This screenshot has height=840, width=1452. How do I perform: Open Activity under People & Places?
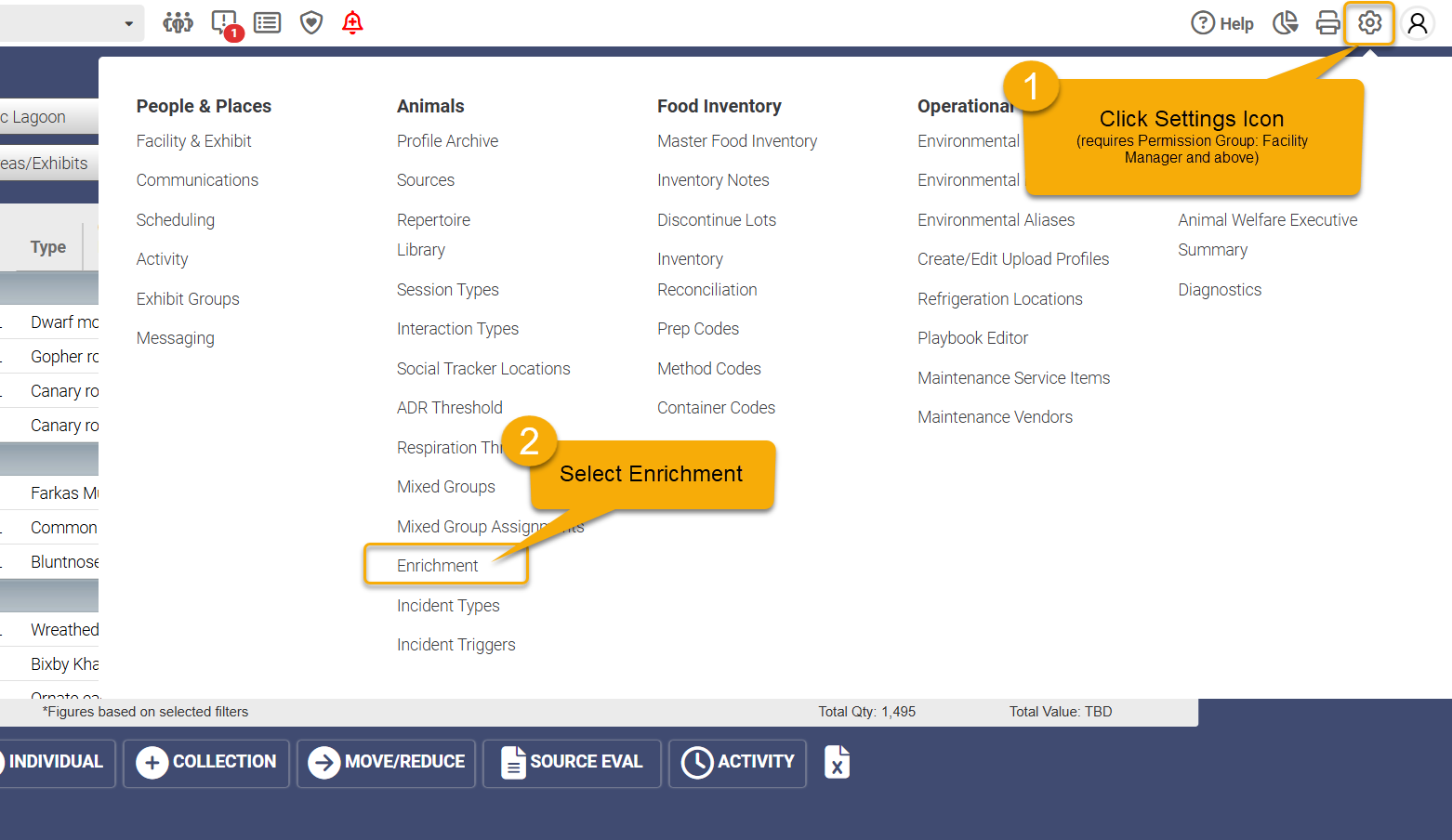point(163,259)
